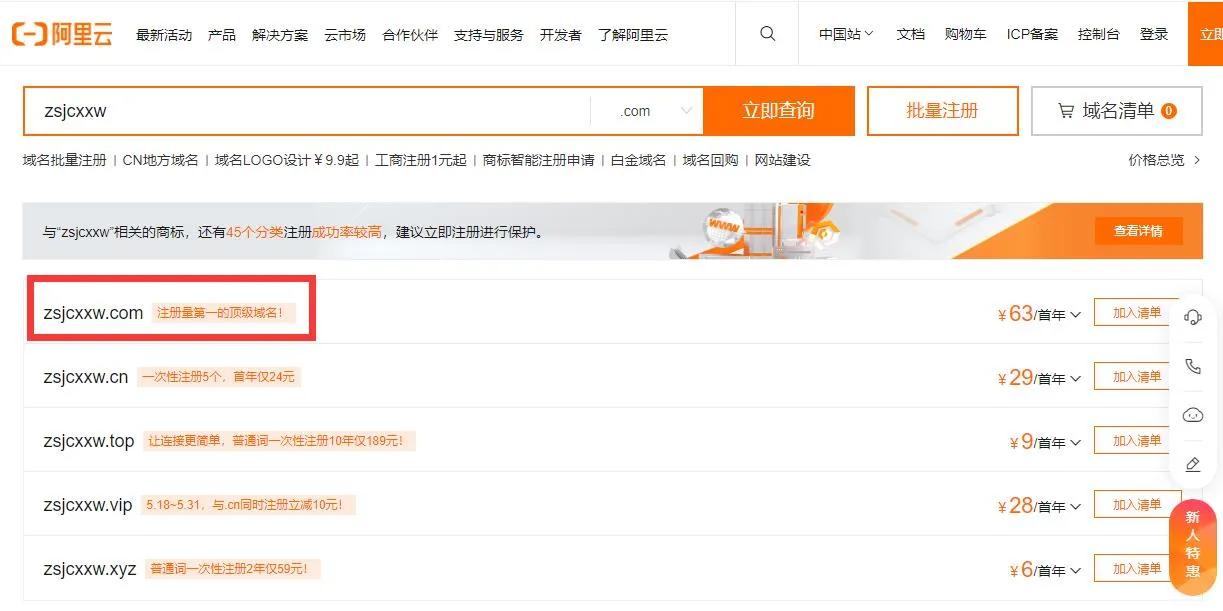The image size is (1223, 611).
Task: Click the headset customer service icon
Action: tap(1192, 316)
